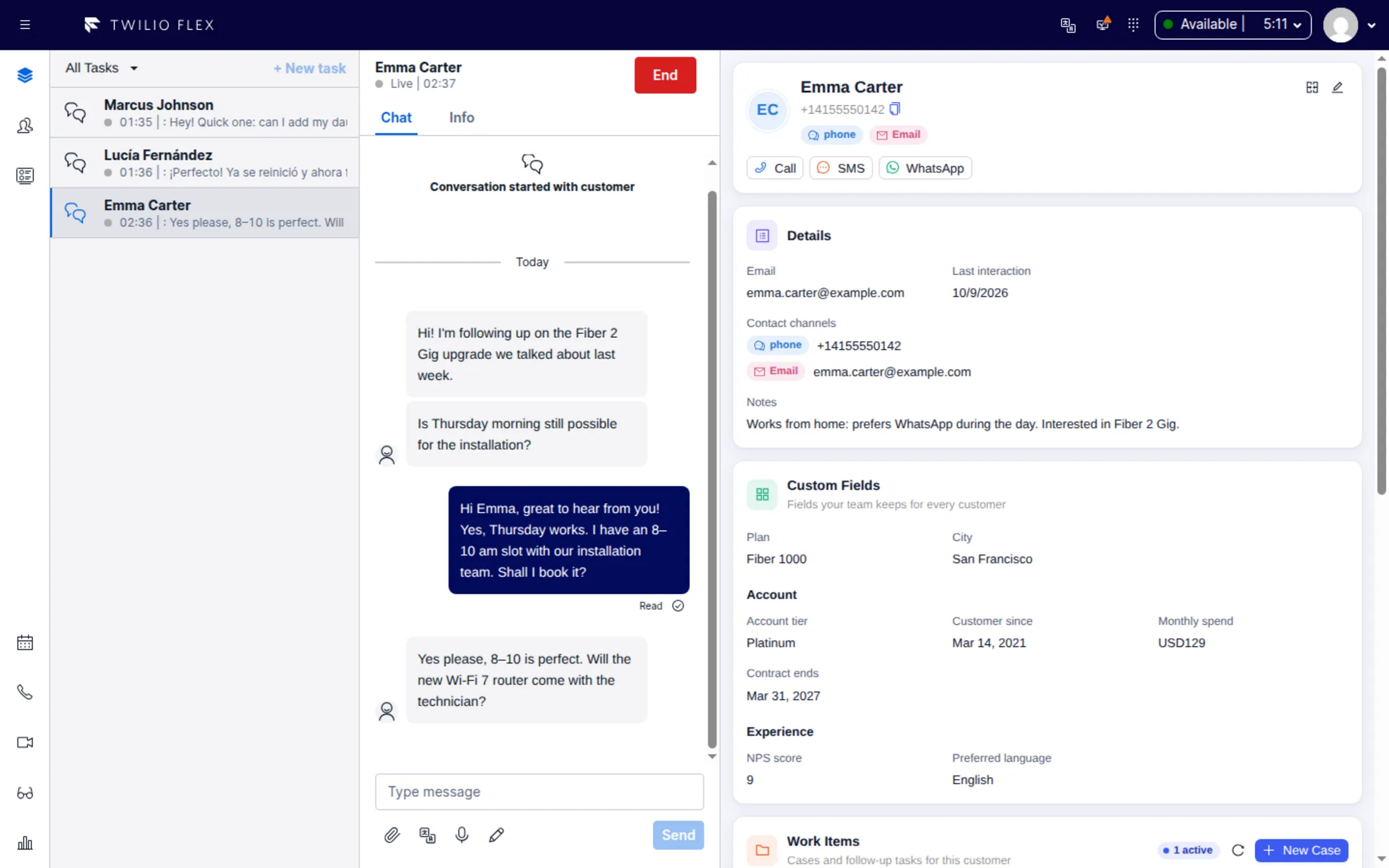Focus the Type message input field

[x=539, y=792]
